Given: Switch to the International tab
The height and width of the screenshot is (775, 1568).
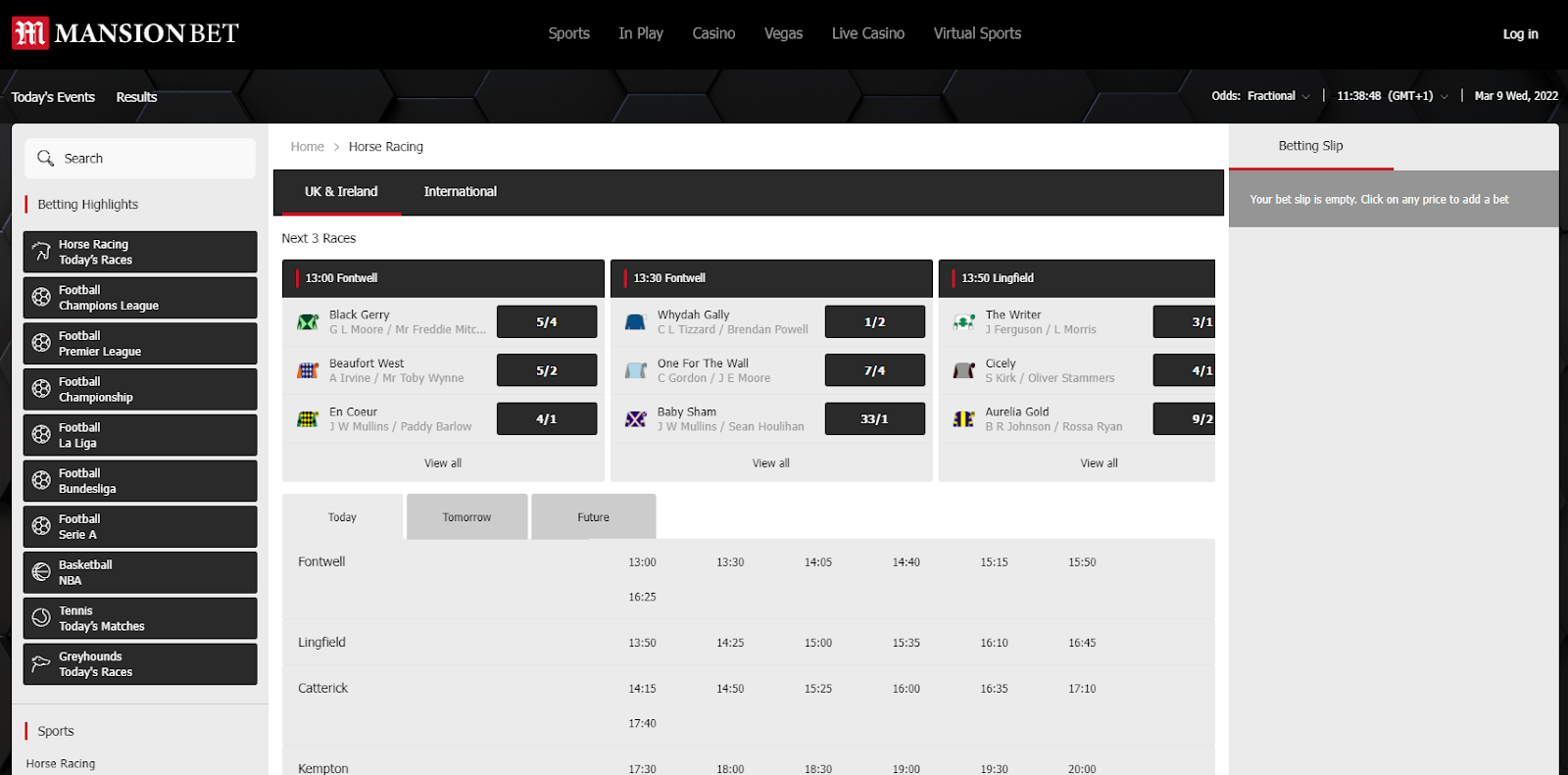Looking at the screenshot, I should coord(461,192).
